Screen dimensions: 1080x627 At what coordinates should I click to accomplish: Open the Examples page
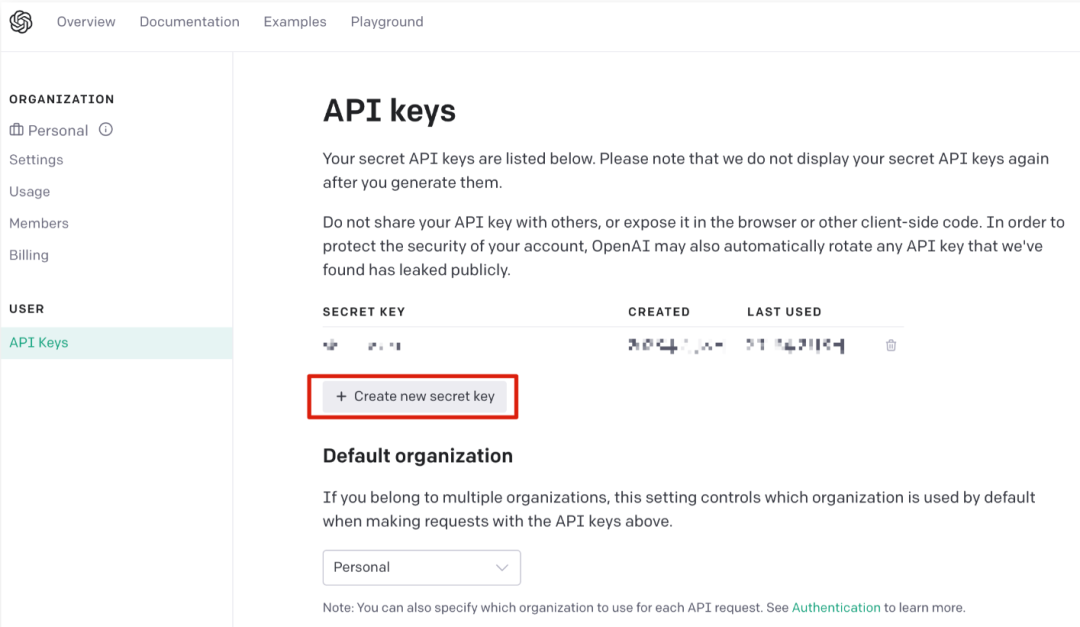295,22
